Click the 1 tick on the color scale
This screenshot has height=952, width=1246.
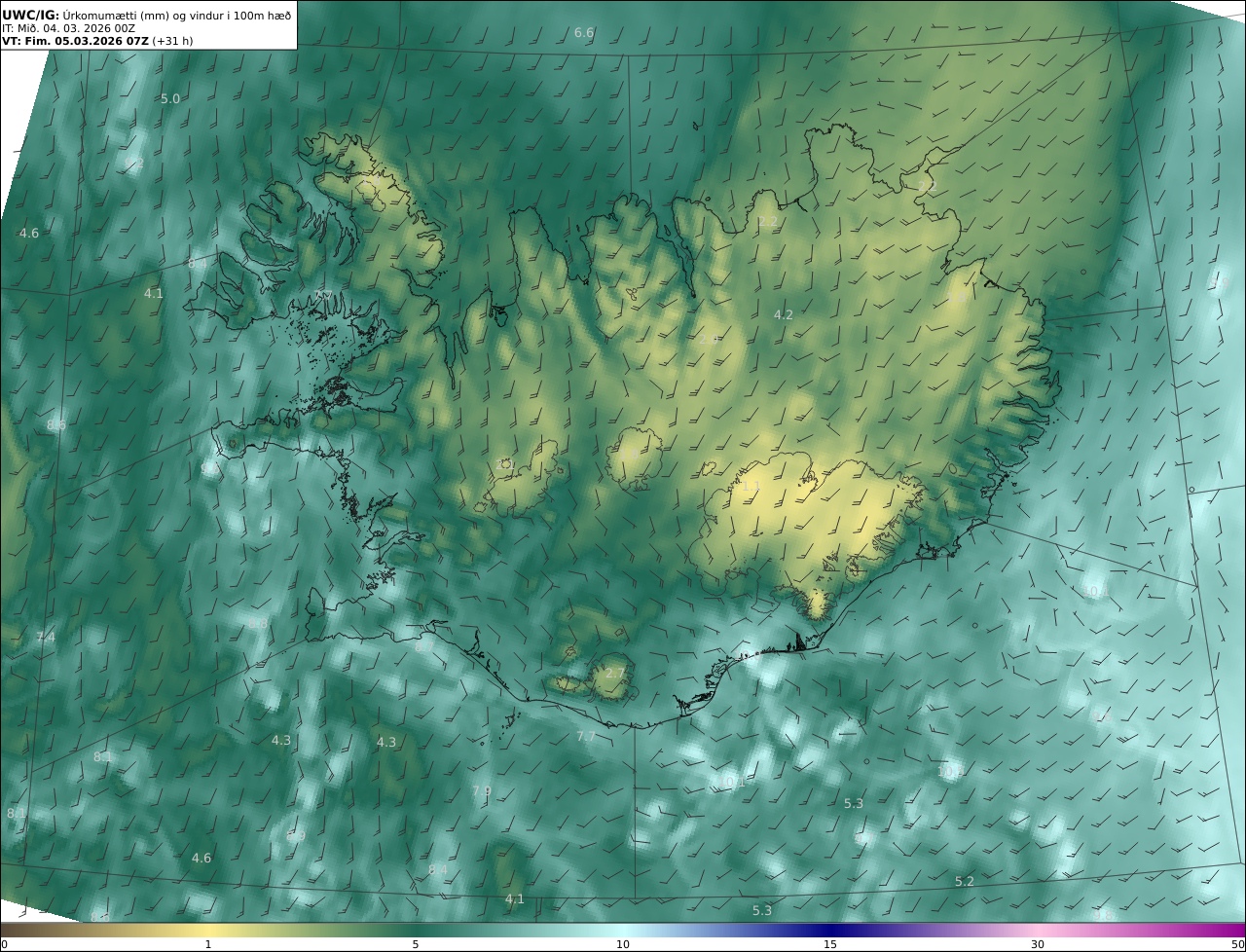[208, 944]
